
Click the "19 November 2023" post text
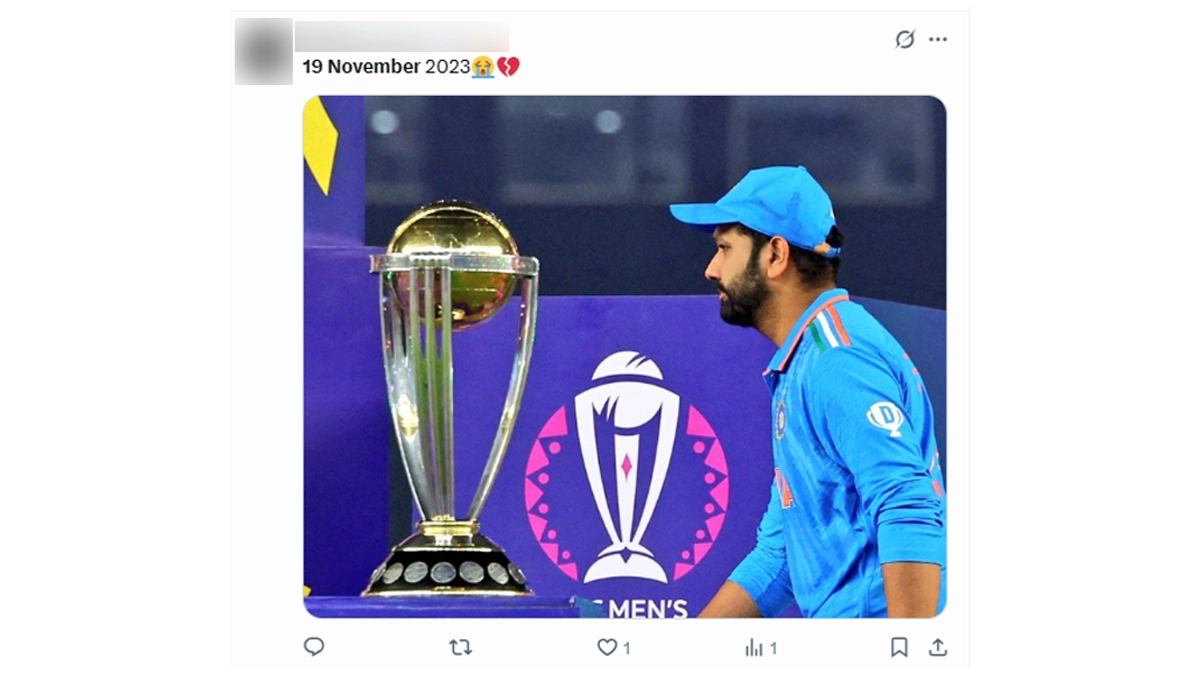(386, 67)
